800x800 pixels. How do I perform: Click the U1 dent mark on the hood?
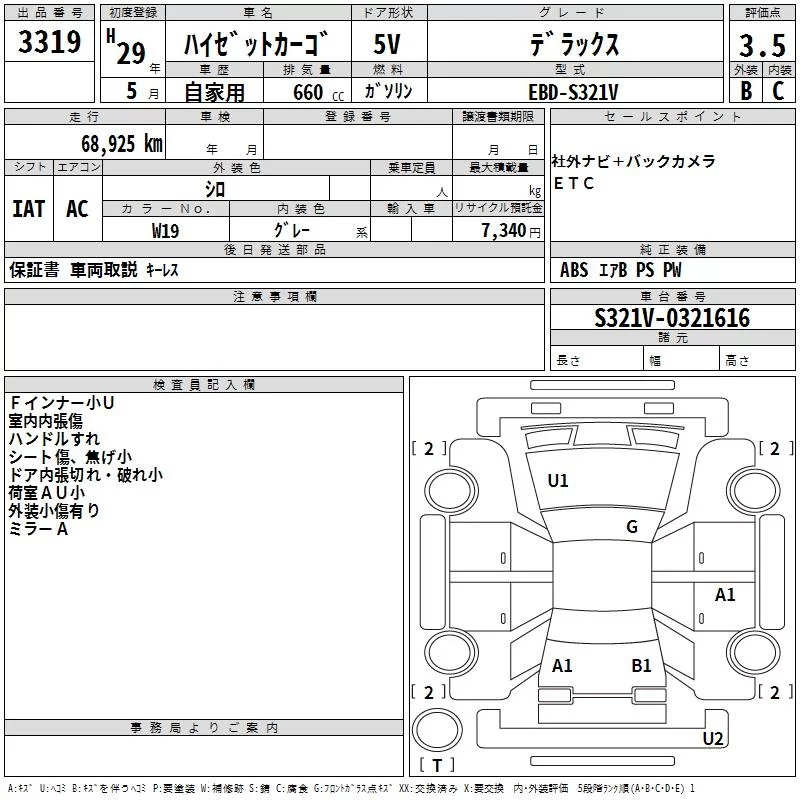558,481
